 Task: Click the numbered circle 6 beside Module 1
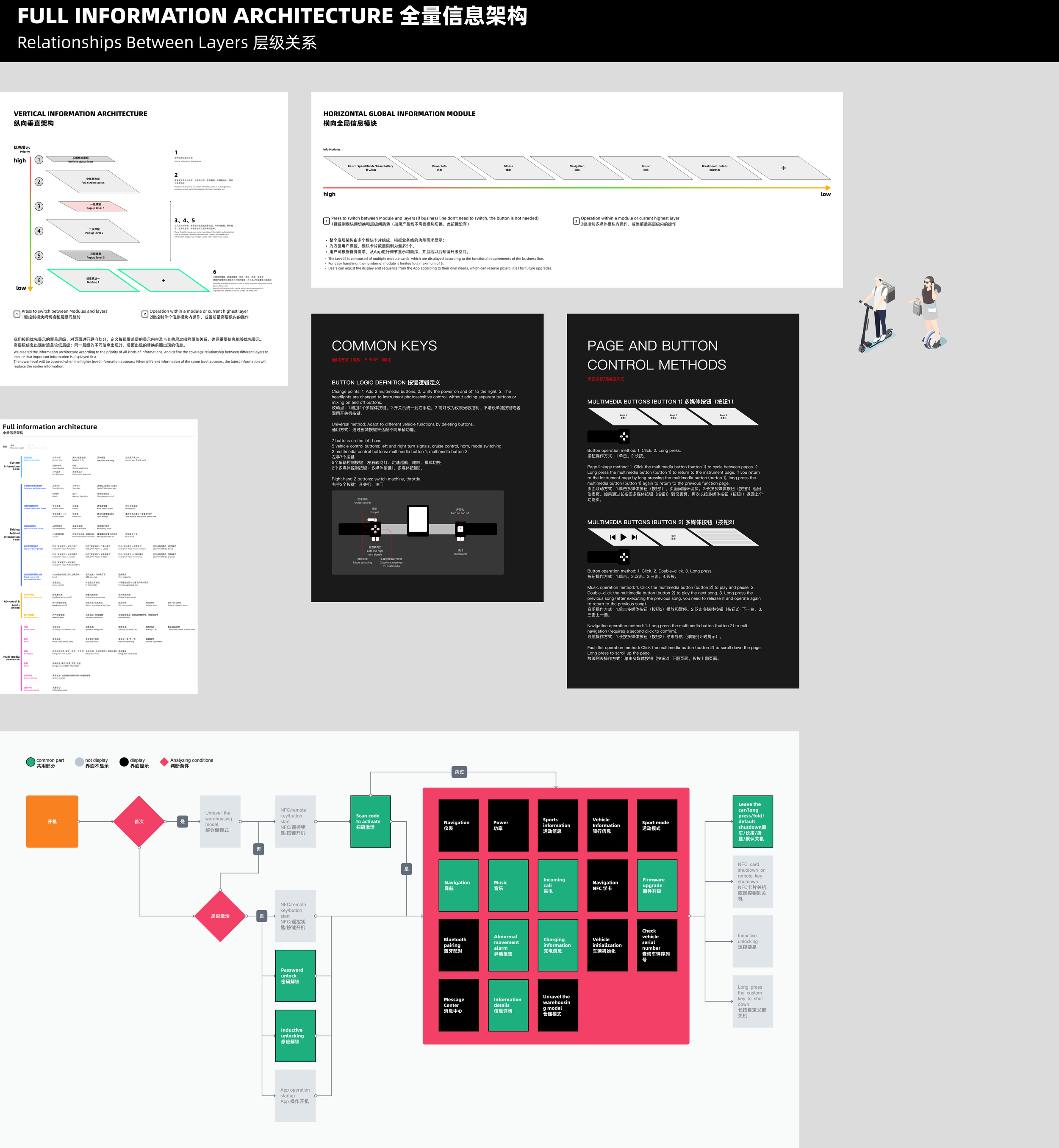(39, 280)
